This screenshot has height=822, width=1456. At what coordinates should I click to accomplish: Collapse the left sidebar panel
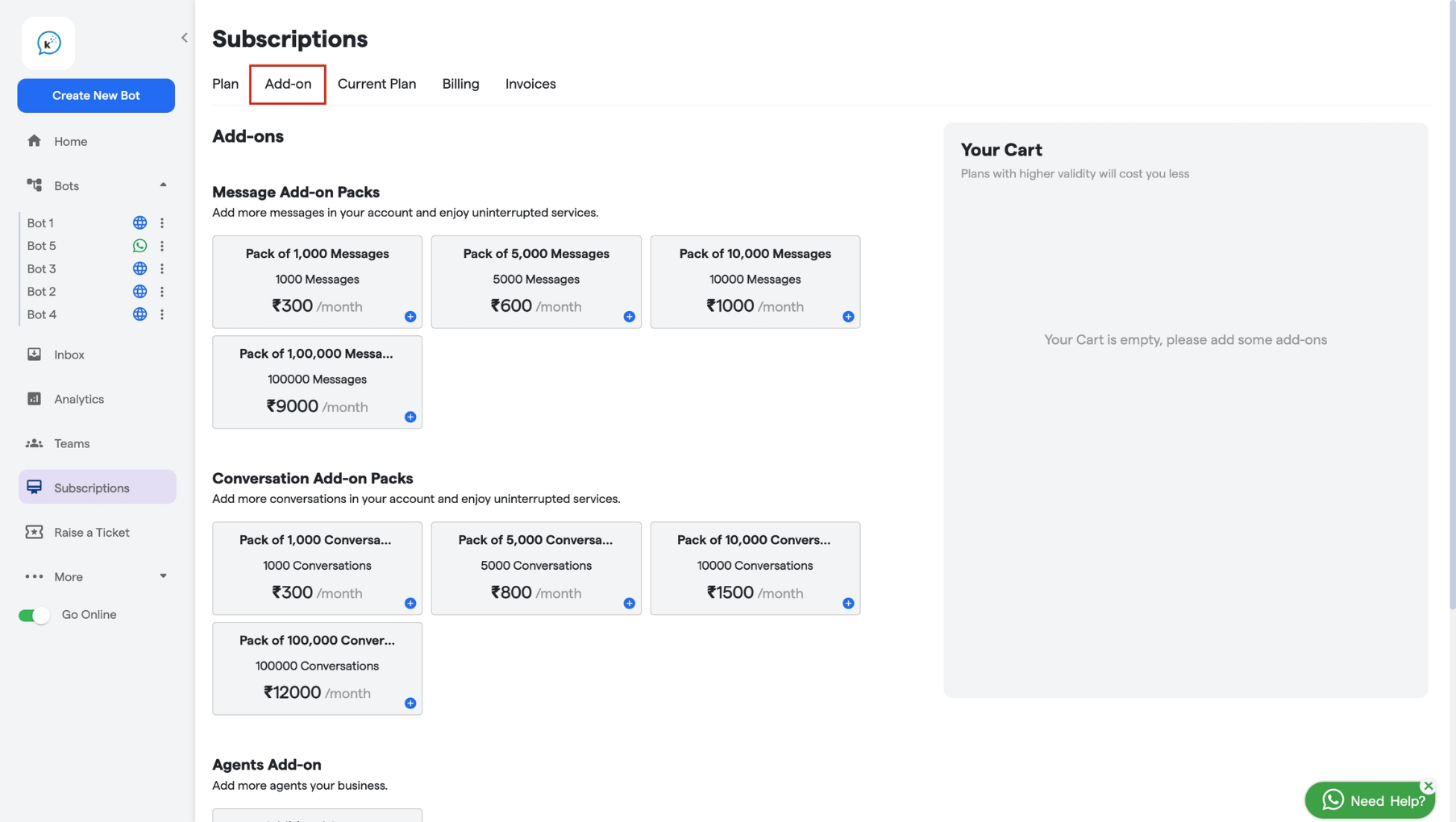point(185,38)
